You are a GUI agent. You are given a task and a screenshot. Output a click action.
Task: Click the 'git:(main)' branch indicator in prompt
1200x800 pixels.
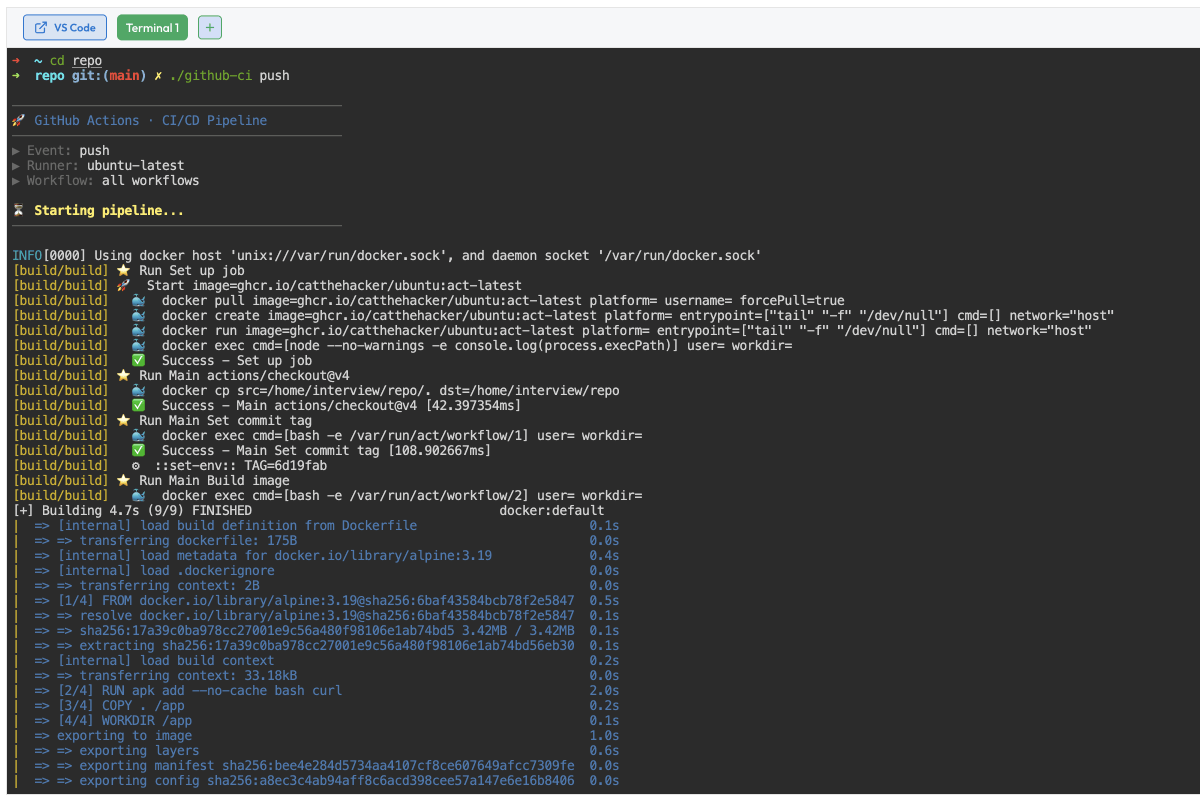point(109,76)
